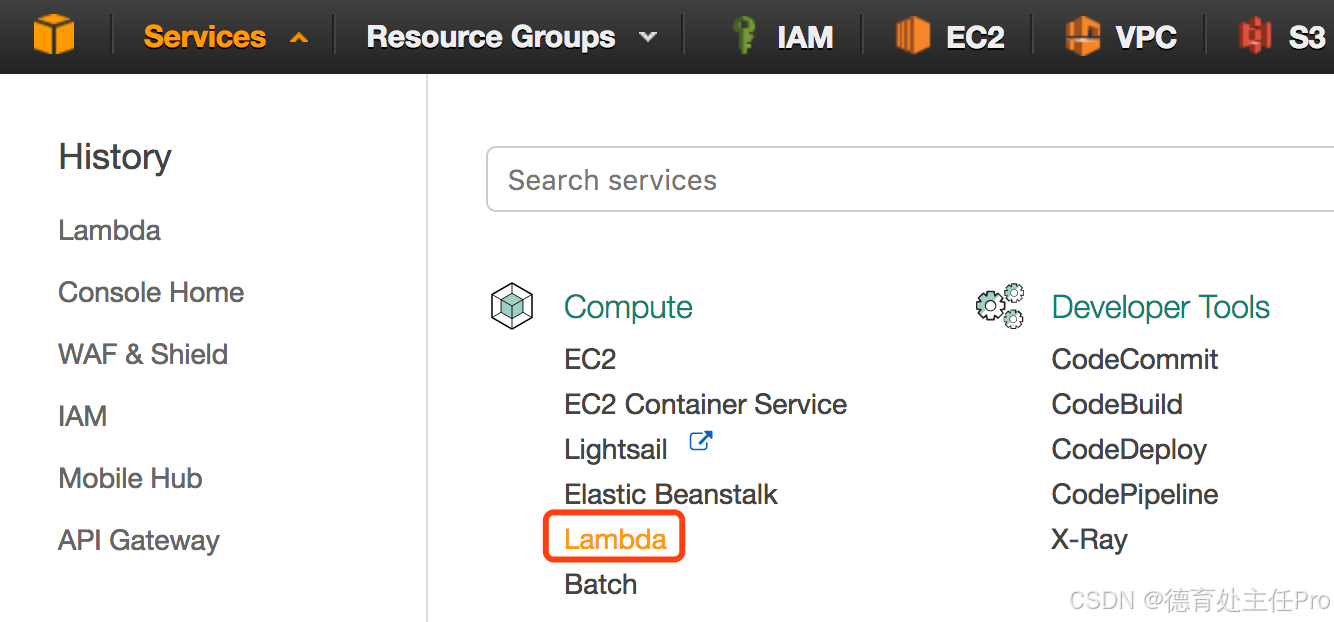The height and width of the screenshot is (622, 1334).
Task: Open X-Ray service
Action: pos(1090,540)
